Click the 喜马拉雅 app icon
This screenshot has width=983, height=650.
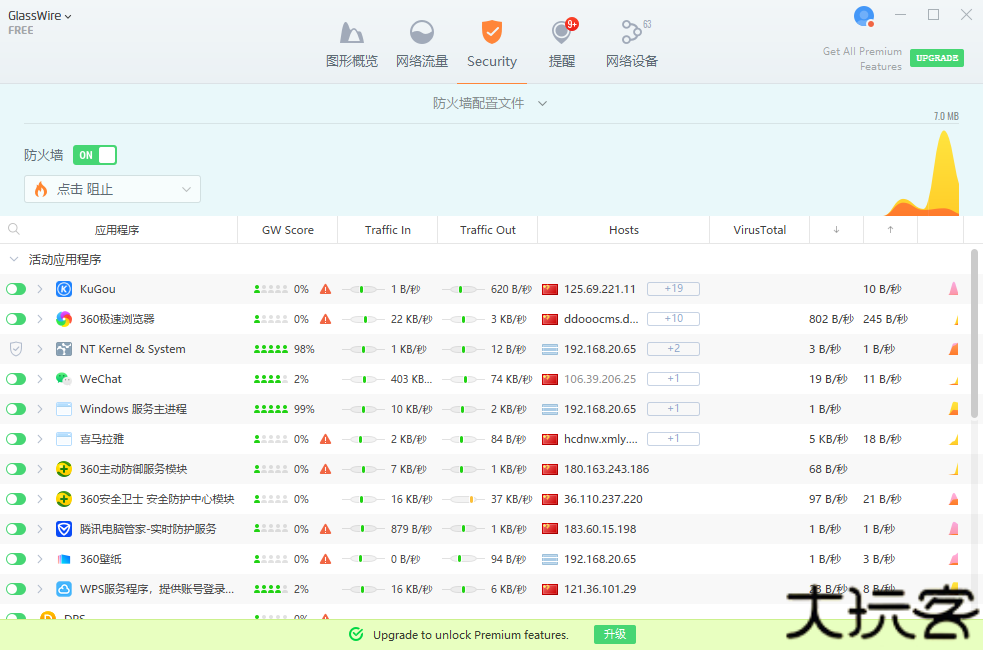64,439
